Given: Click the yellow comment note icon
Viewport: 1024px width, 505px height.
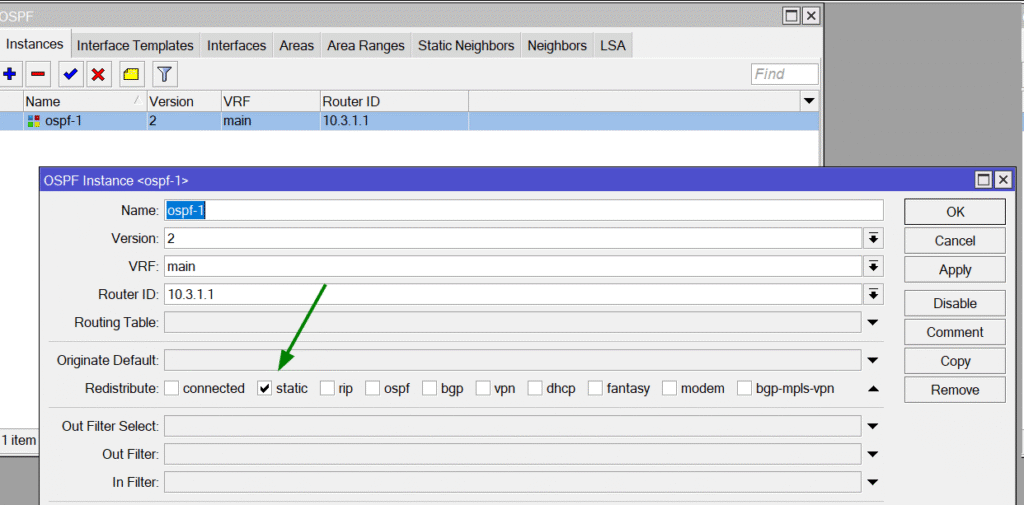Looking at the screenshot, I should coord(131,74).
